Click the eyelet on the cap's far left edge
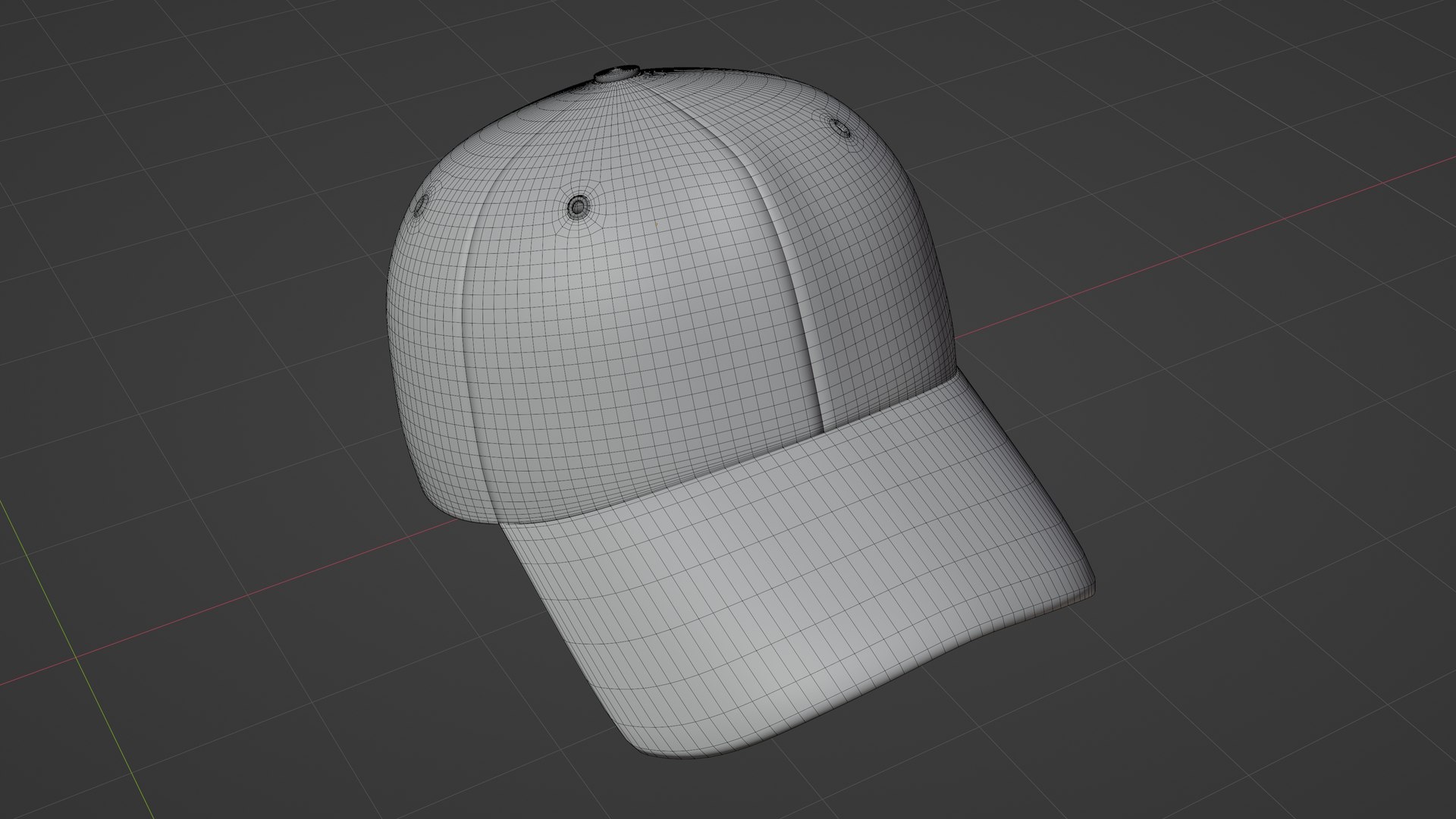Image resolution: width=1456 pixels, height=819 pixels. [x=419, y=204]
